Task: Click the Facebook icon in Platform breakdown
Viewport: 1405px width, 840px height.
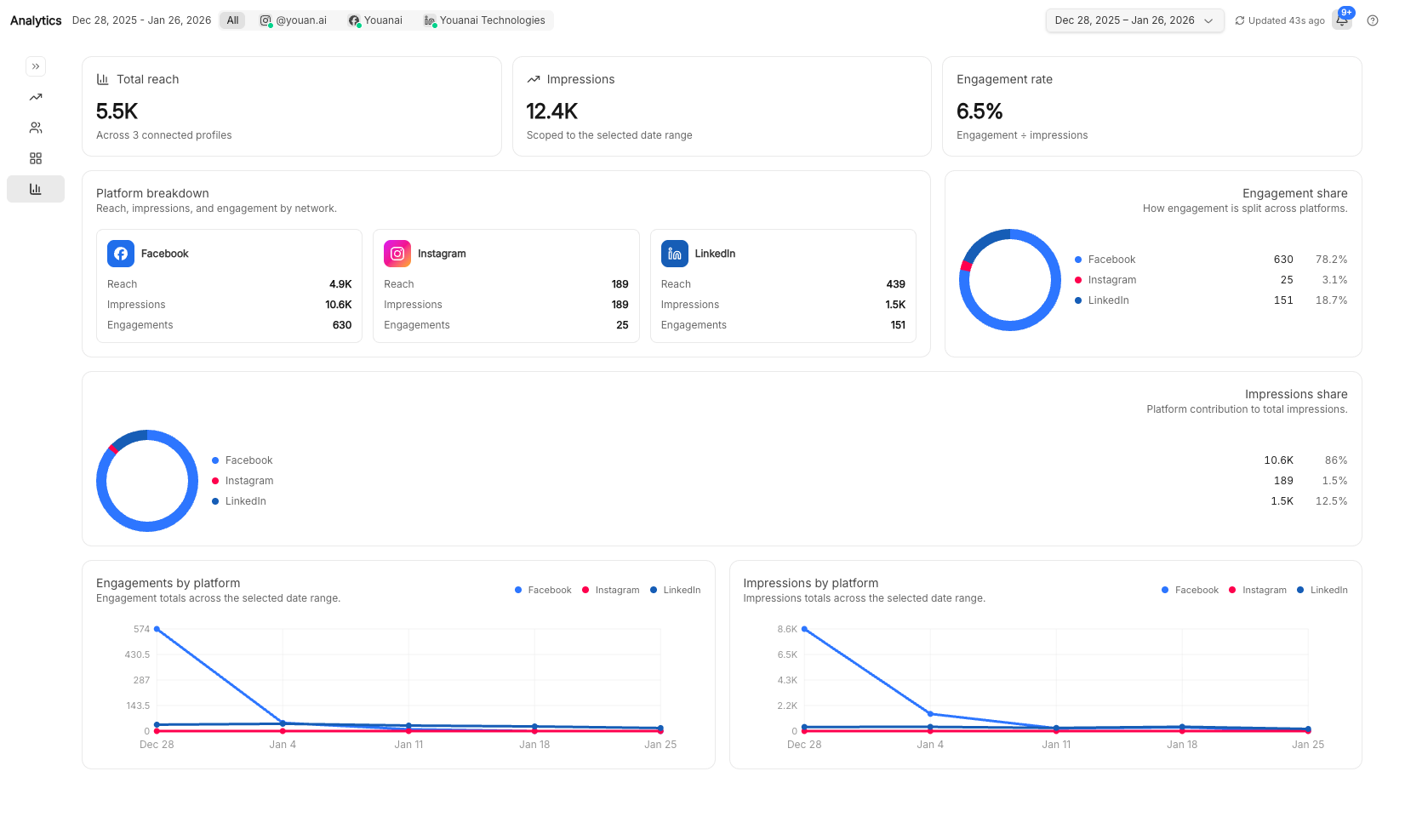Action: 120,253
